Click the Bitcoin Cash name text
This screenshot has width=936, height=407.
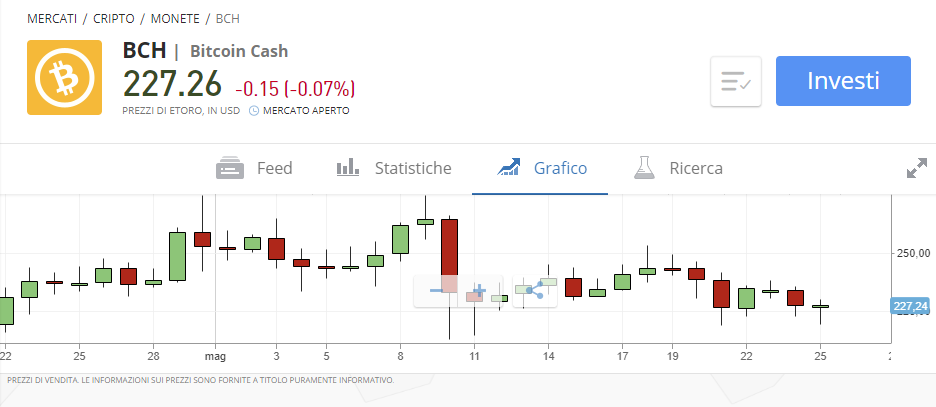239,51
